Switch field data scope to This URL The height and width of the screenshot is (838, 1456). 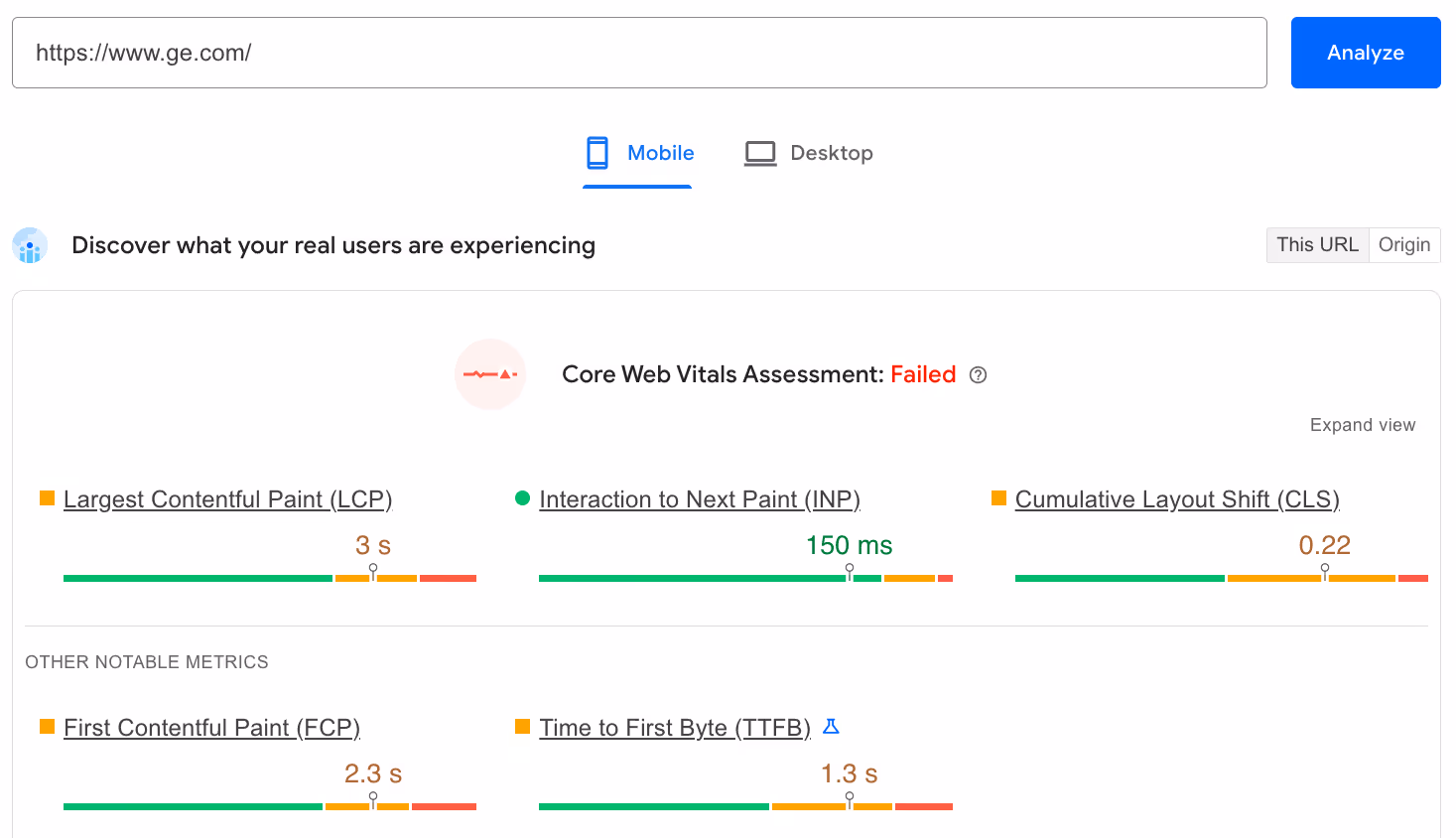pos(1317,244)
